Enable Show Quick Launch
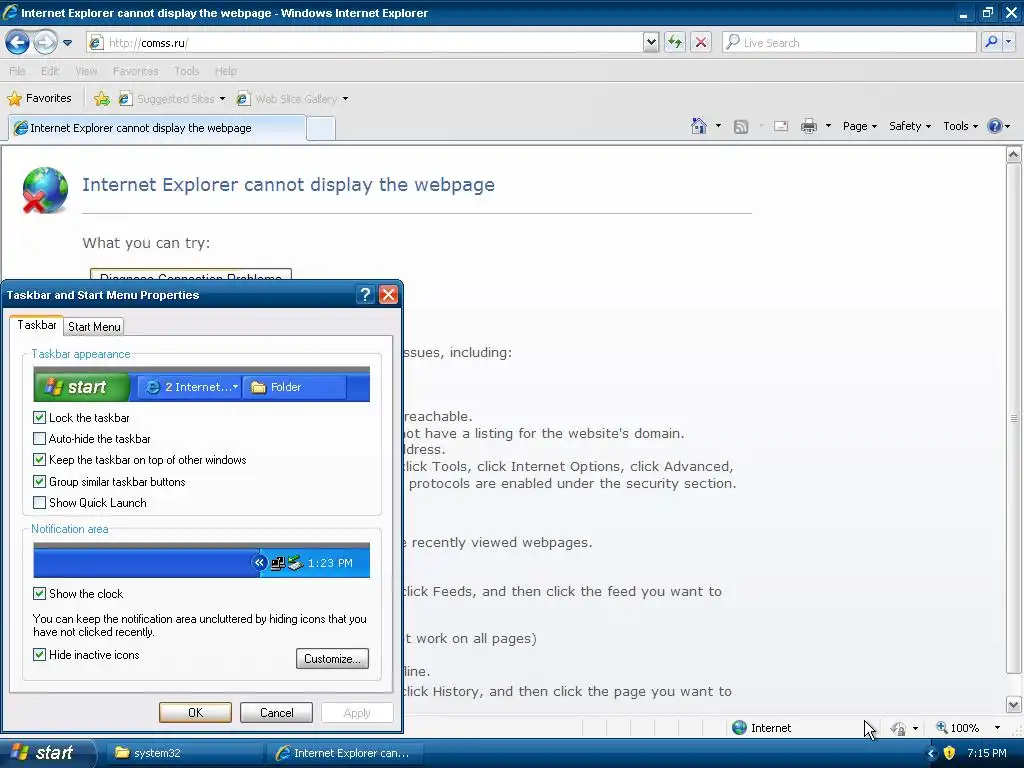The height and width of the screenshot is (768, 1024). pyautogui.click(x=39, y=503)
